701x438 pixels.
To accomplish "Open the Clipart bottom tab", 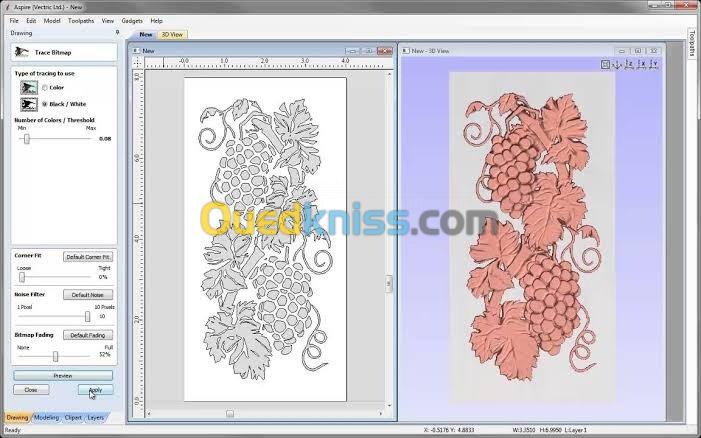I will tap(73, 417).
